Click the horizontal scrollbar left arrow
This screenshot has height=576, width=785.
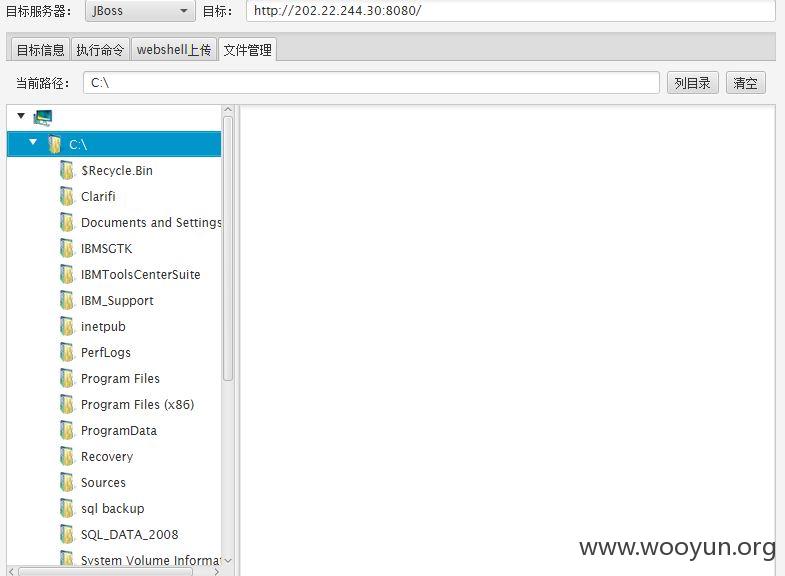(x=11, y=571)
